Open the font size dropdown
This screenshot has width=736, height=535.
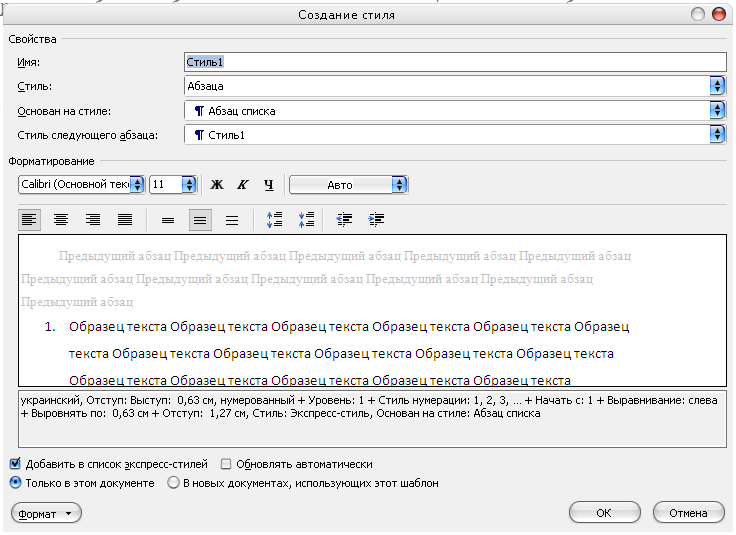(x=189, y=184)
